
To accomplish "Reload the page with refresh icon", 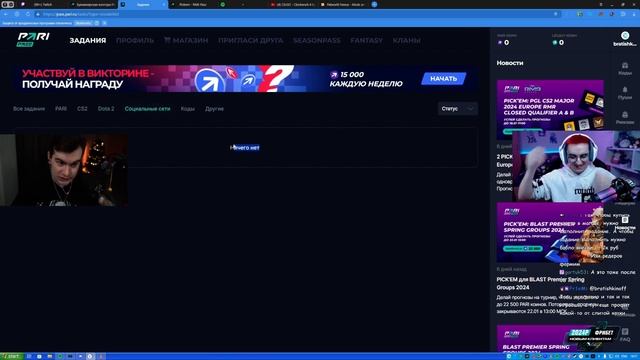I will (x=27, y=14).
